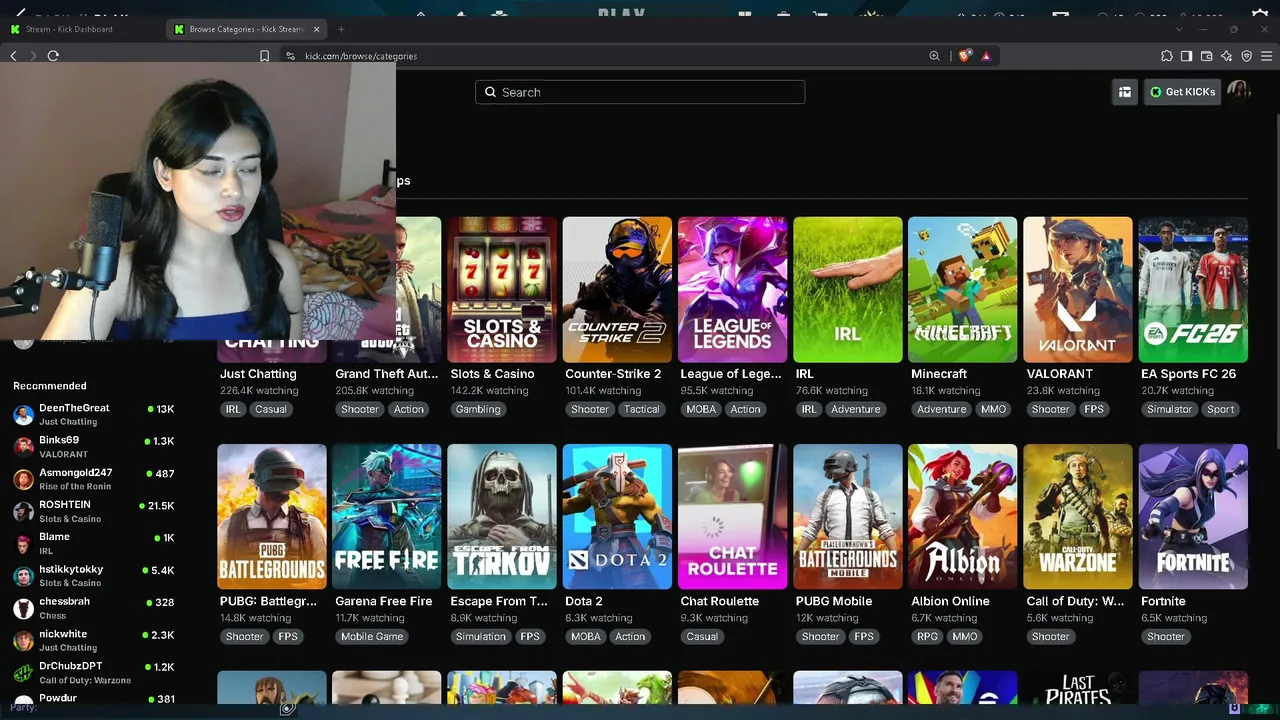The height and width of the screenshot is (720, 1280).
Task: Open the Brave Shields lion icon
Action: (x=964, y=56)
